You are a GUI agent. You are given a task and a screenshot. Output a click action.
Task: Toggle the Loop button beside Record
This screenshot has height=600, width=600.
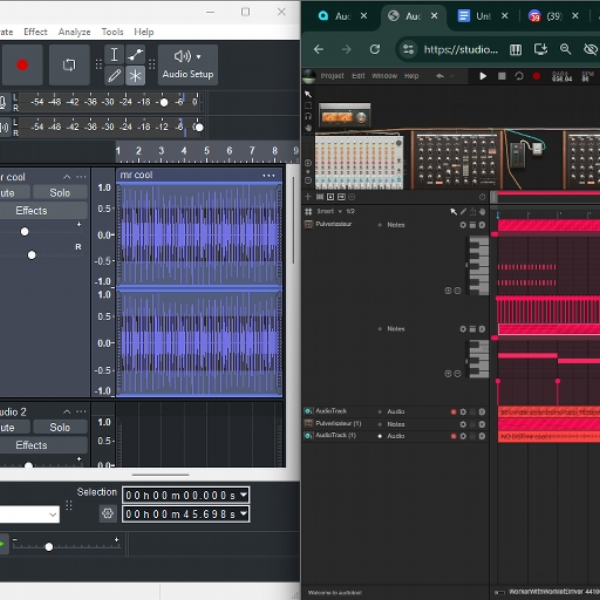69,65
